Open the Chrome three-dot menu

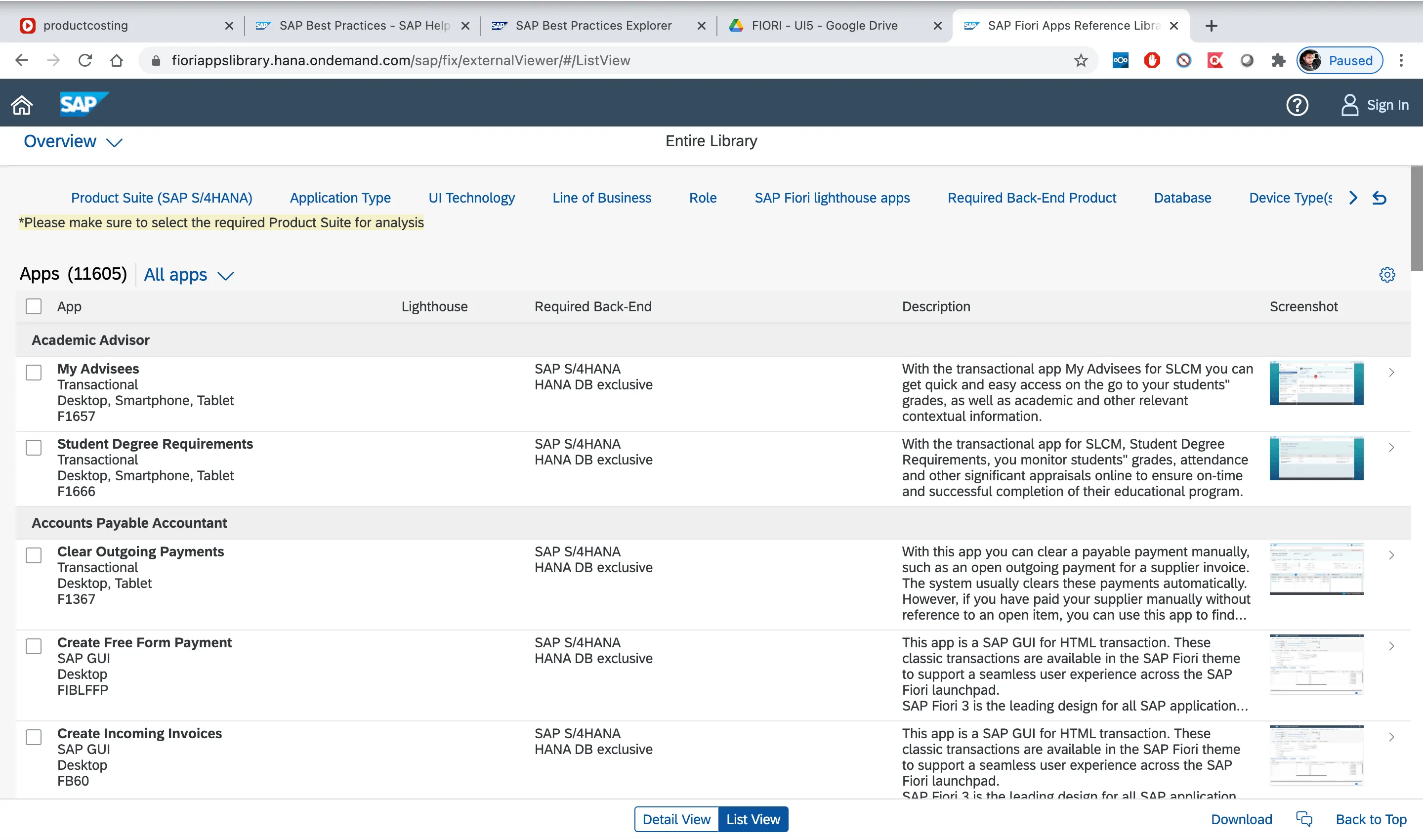click(x=1401, y=60)
